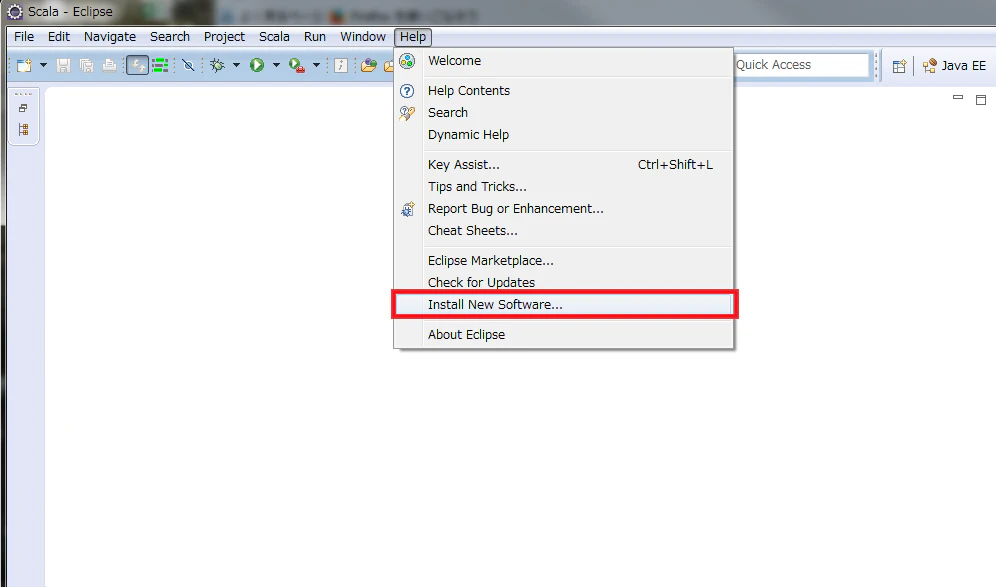
Task: Toggle Skip All Breakpoints icon
Action: click(x=188, y=65)
